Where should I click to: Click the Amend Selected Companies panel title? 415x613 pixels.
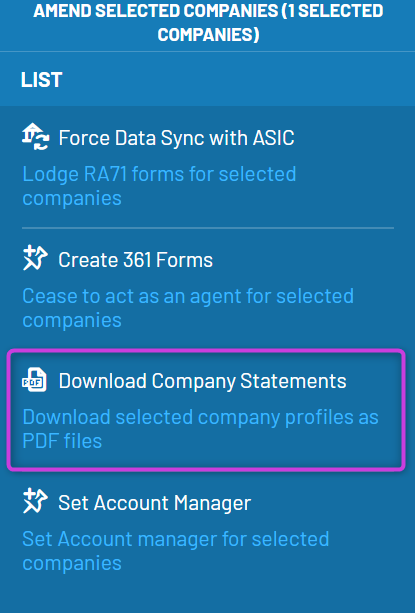tap(208, 22)
